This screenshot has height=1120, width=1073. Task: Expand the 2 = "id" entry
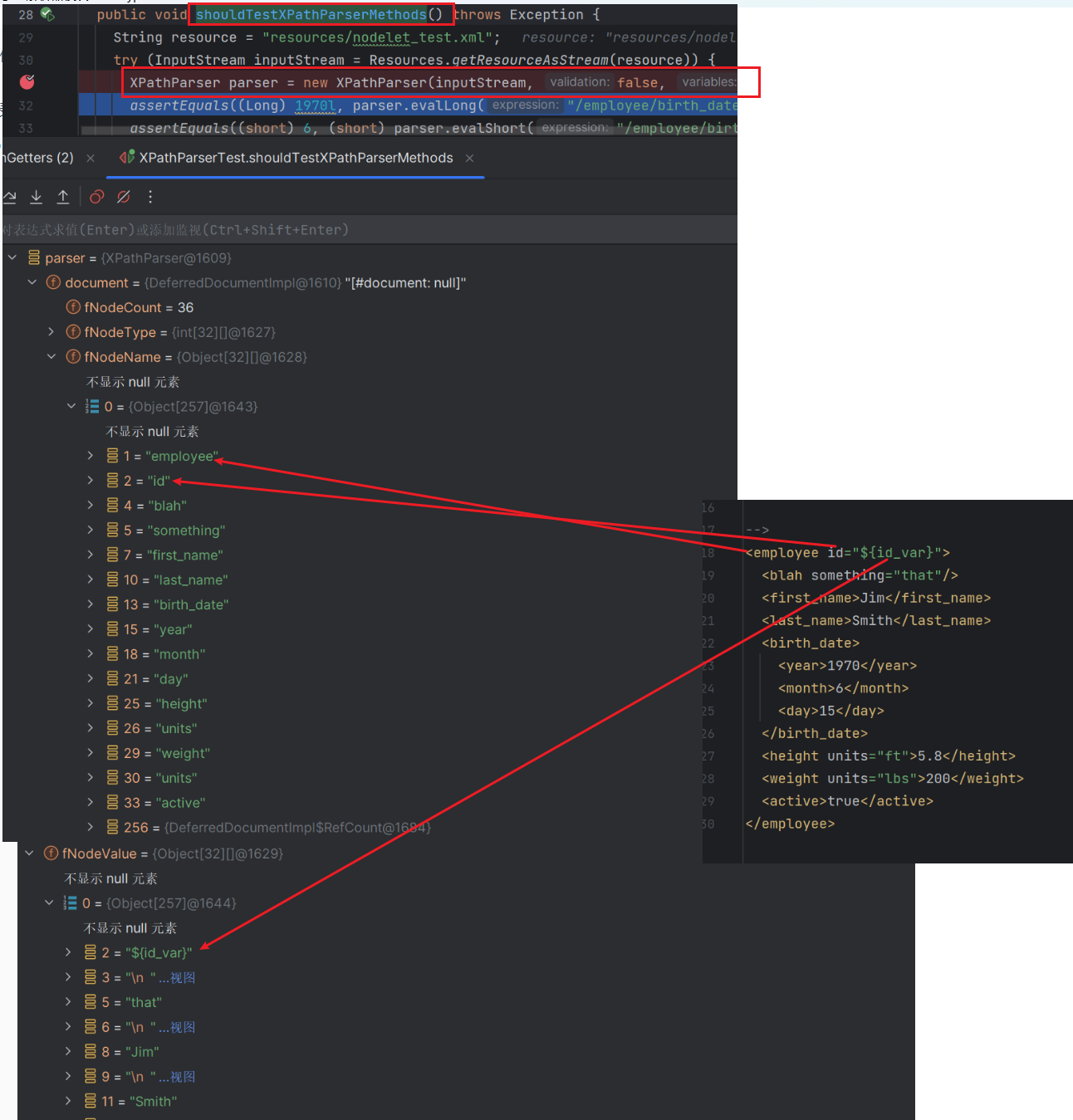(91, 481)
